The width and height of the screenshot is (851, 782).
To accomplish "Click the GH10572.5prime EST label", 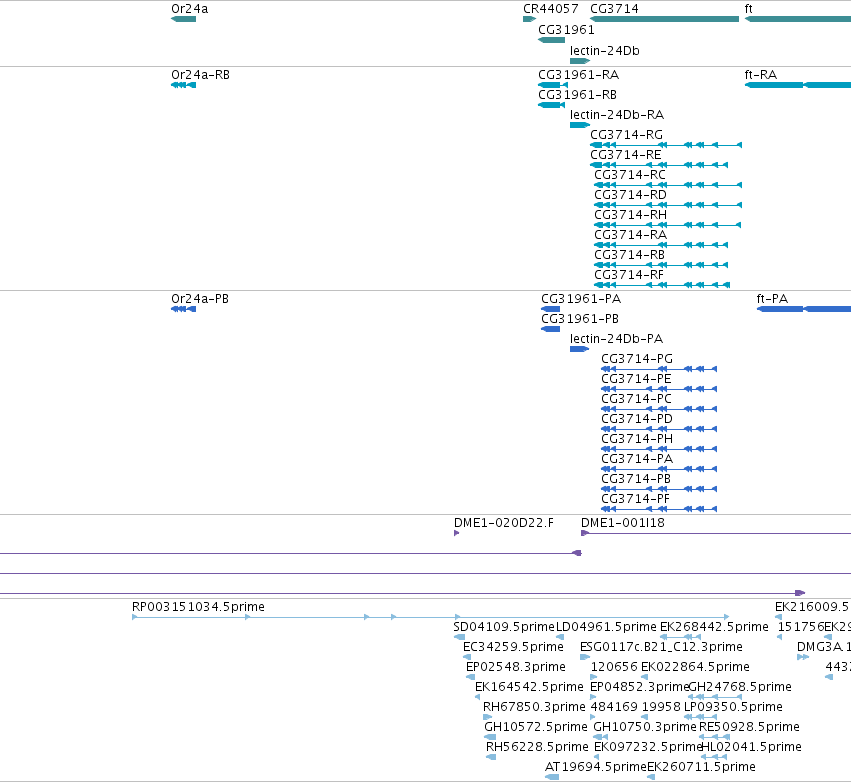I will point(536,728).
